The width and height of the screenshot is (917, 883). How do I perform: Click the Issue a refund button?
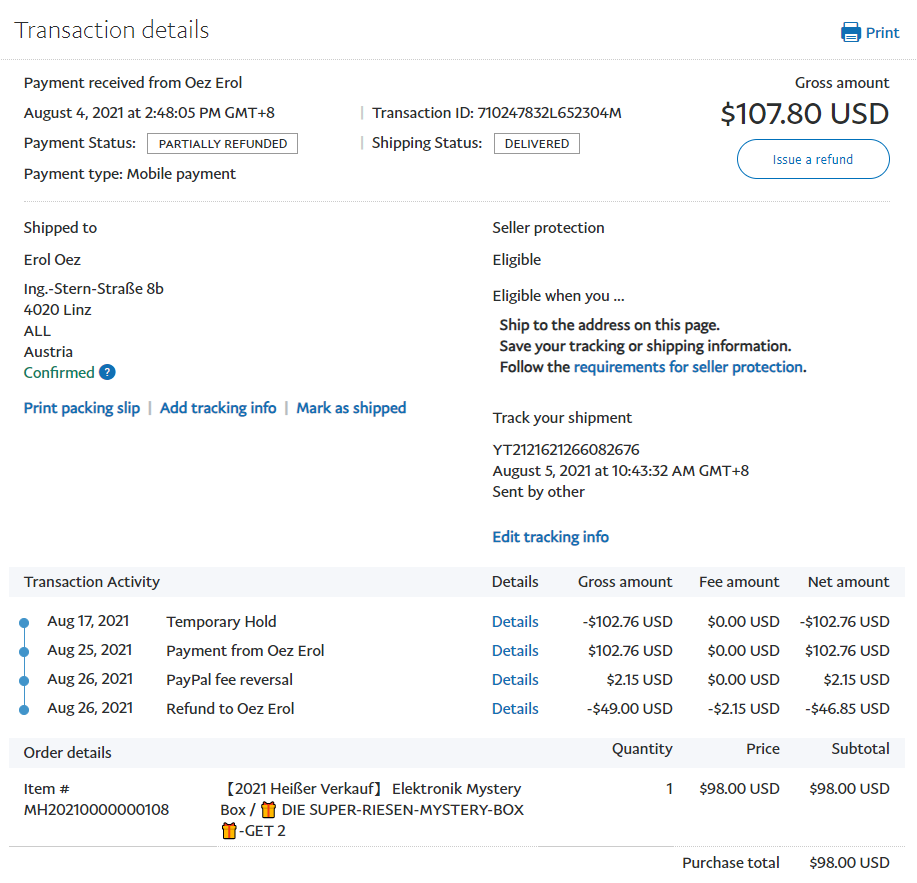(x=813, y=159)
